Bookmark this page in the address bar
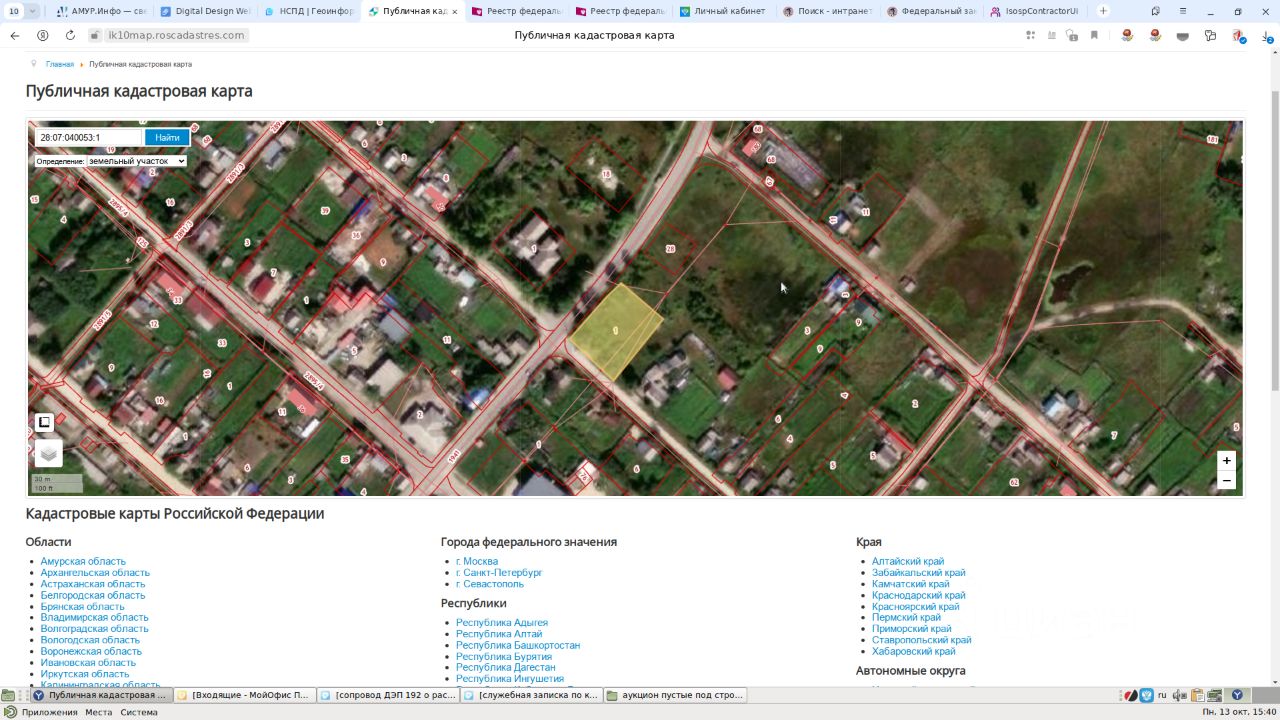1280x720 pixels. tap(1094, 35)
